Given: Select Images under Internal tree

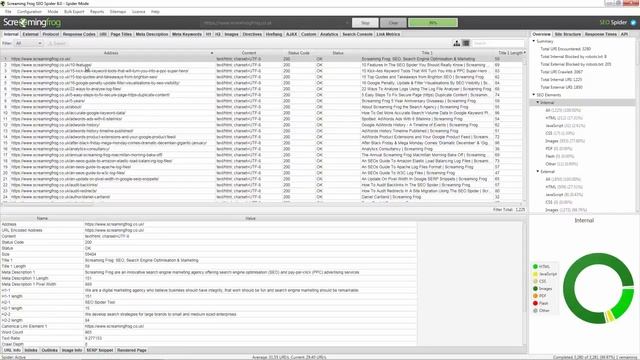Looking at the screenshot, I should click(565, 141).
